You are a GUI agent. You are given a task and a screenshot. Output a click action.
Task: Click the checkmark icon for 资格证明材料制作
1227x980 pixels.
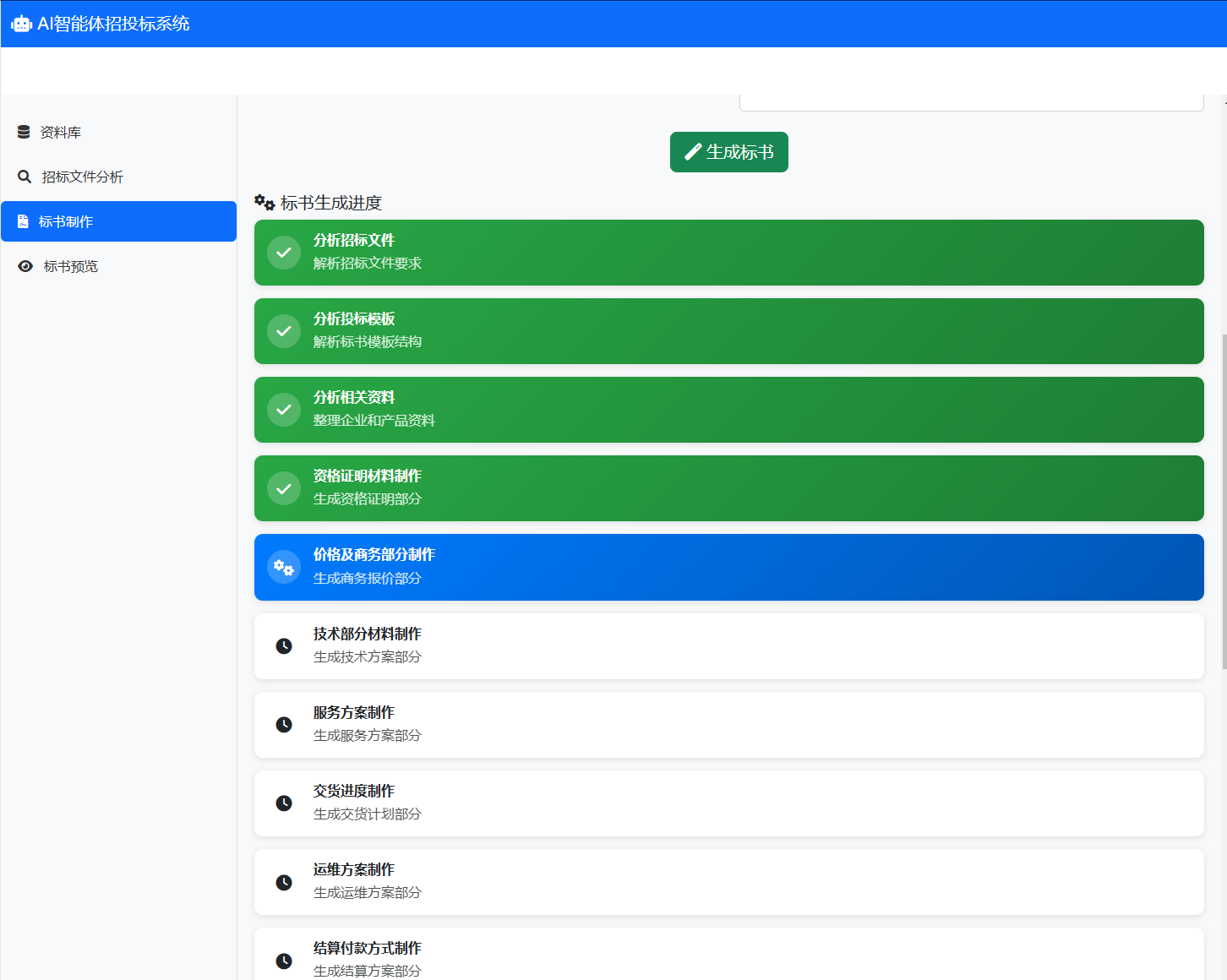point(284,488)
